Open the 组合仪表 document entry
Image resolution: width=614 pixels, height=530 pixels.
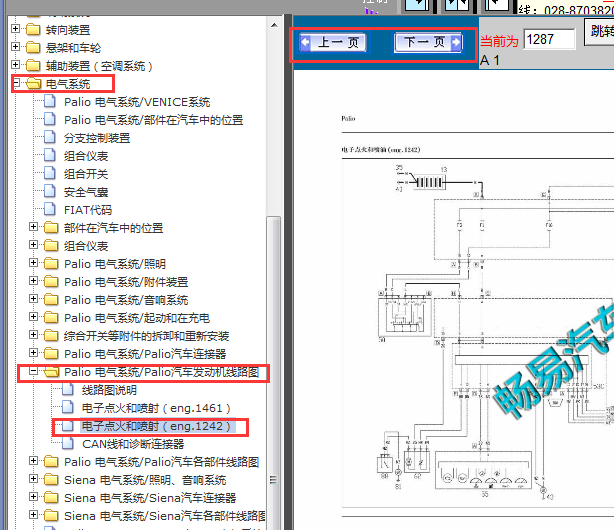86,156
